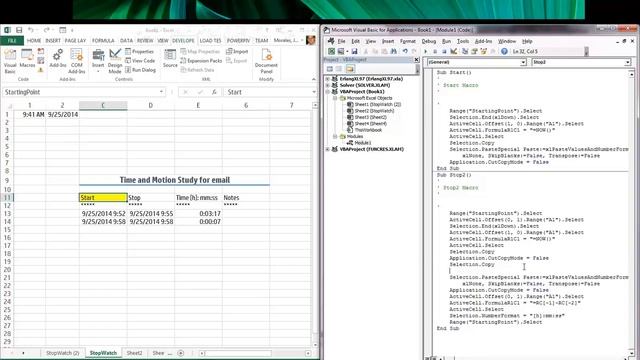The width and height of the screenshot is (640, 360).
Task: Open the Document Panel
Action: [266, 61]
